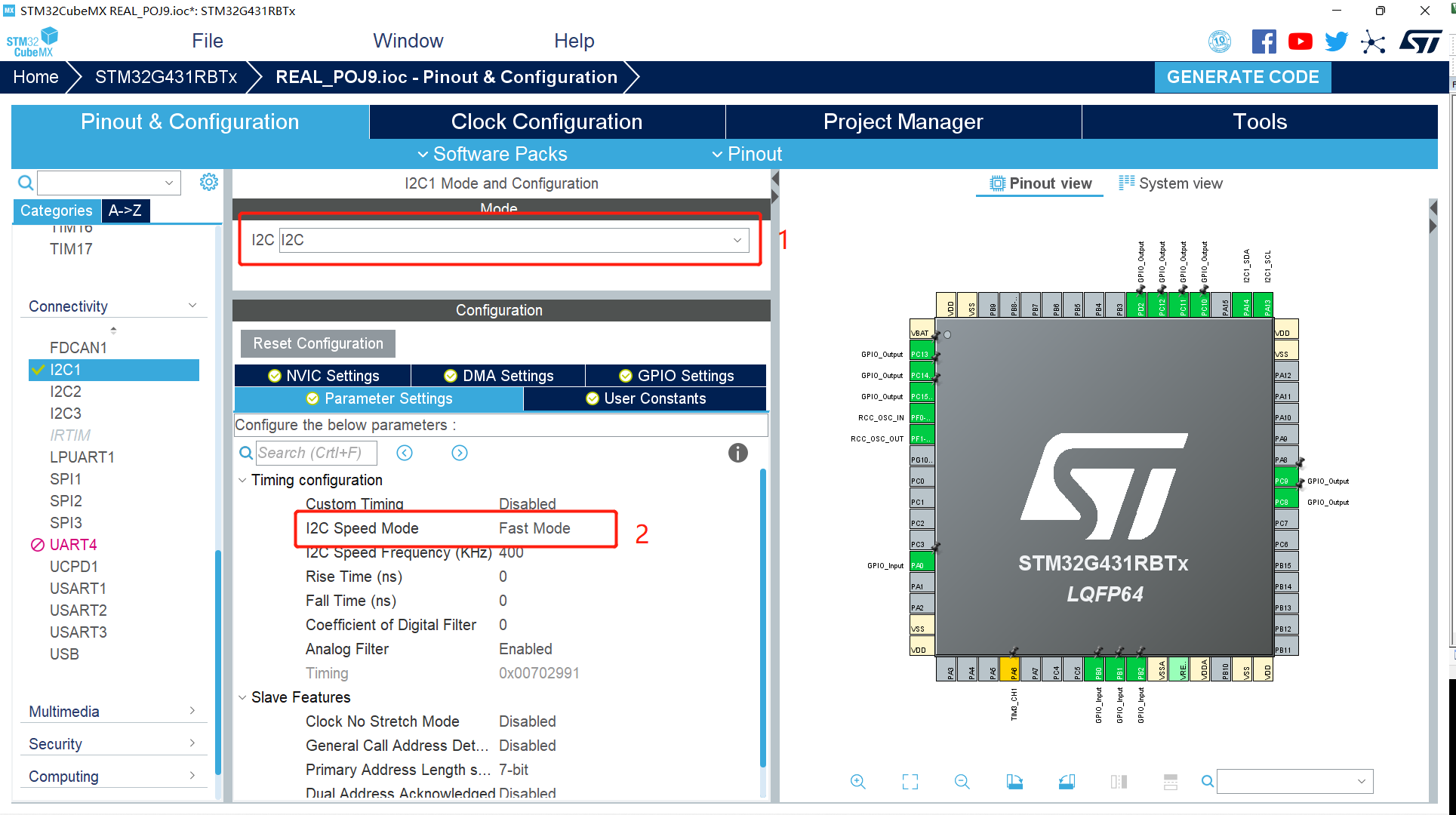Rotate chip view counter-clockwise icon

pyautogui.click(x=1067, y=782)
